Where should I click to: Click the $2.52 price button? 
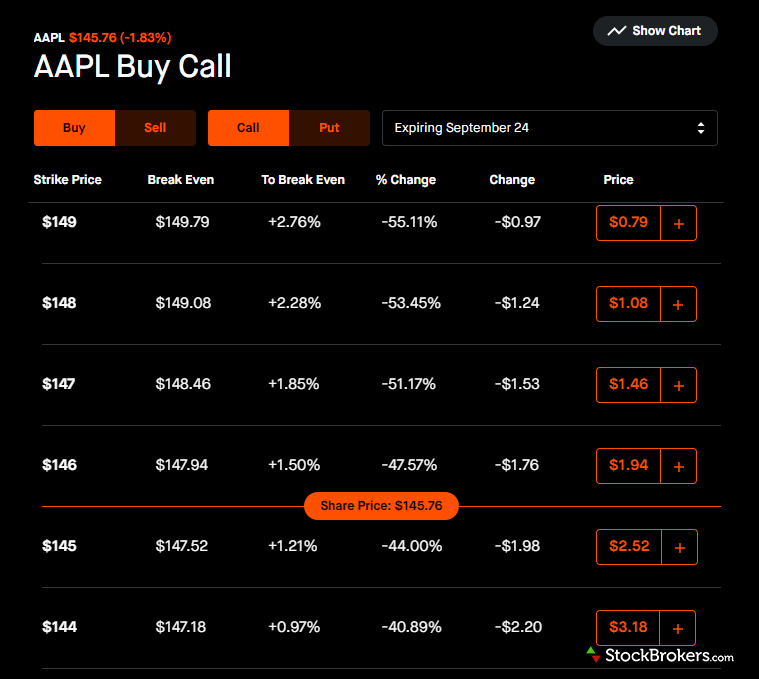click(629, 546)
